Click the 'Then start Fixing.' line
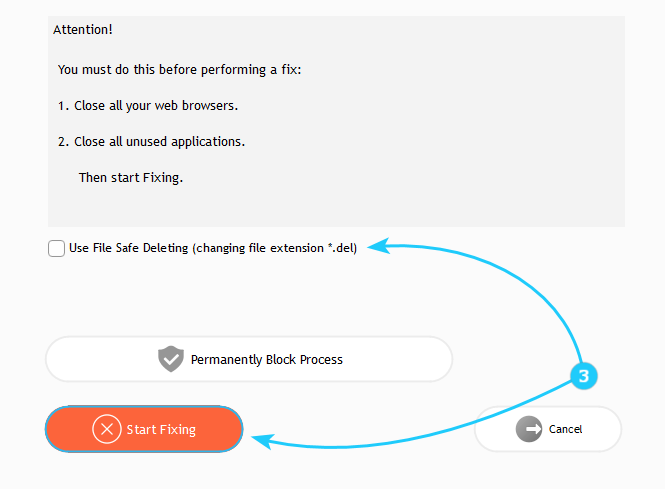 tap(131, 178)
